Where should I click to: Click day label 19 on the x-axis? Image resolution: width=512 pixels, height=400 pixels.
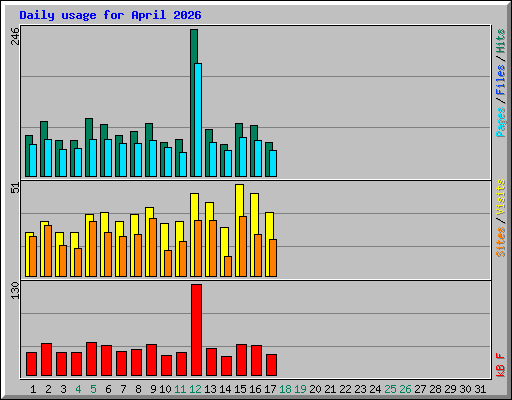(300, 389)
